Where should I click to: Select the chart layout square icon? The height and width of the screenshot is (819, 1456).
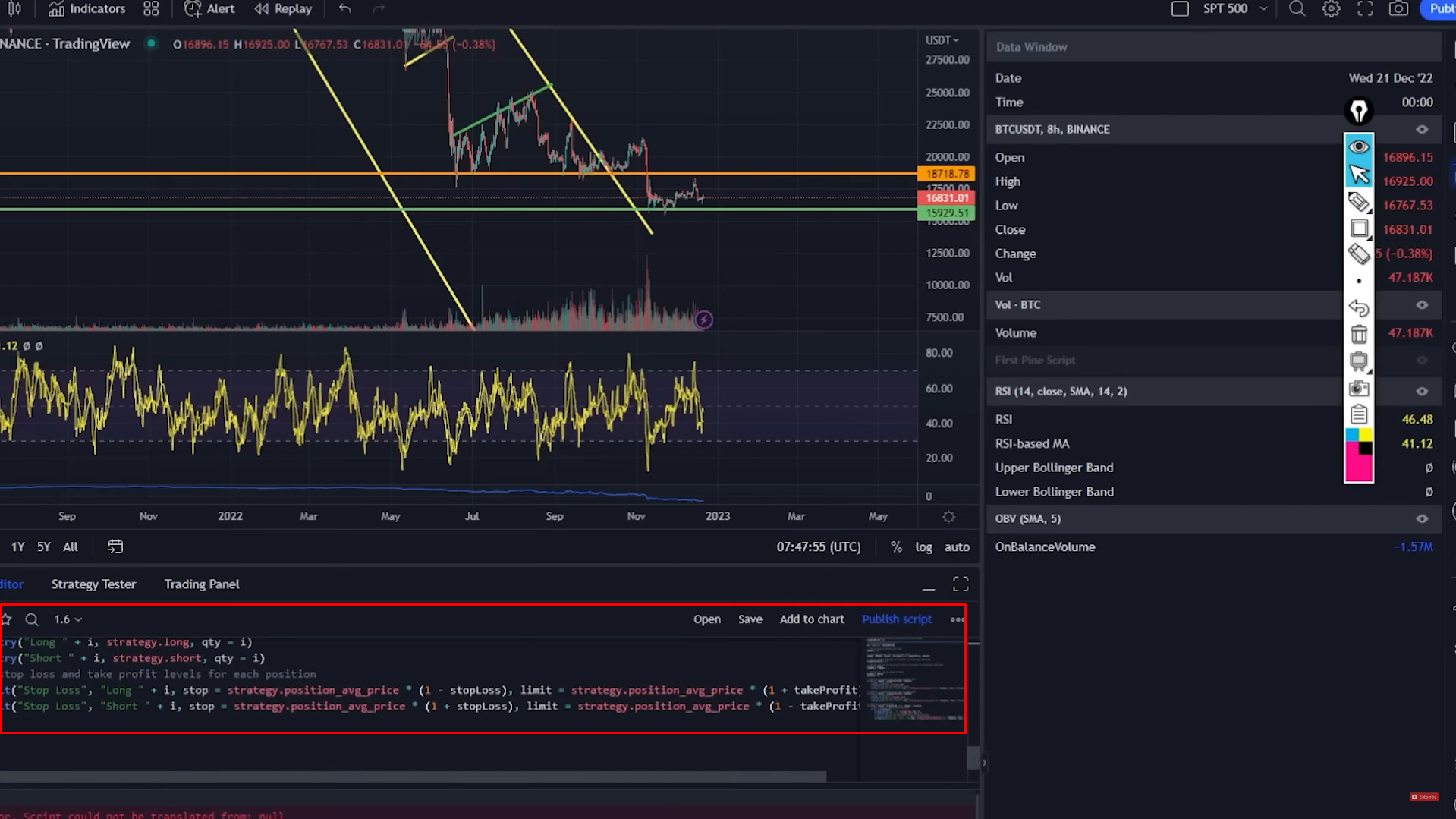coord(1180,9)
